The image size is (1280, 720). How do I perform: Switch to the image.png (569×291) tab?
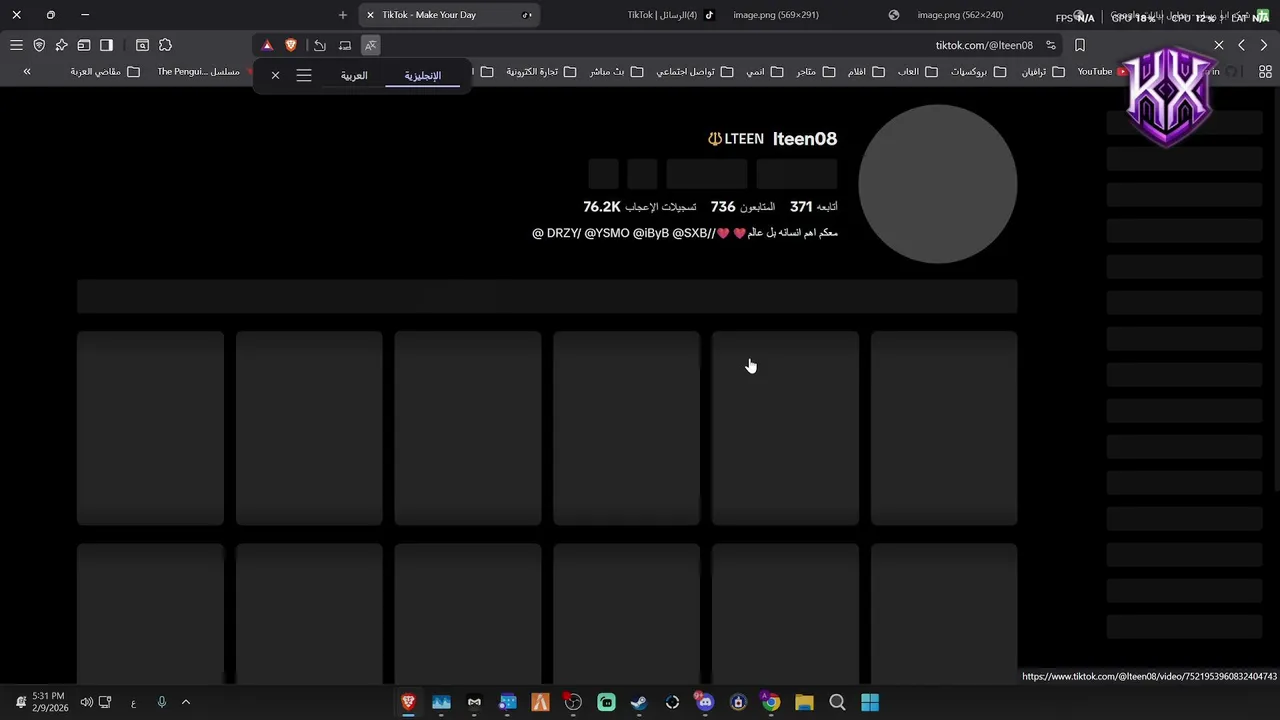tap(776, 15)
